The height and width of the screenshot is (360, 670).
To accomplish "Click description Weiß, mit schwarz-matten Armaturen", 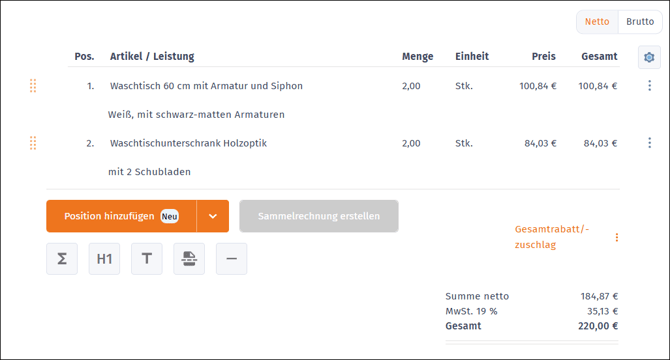I will [x=196, y=114].
